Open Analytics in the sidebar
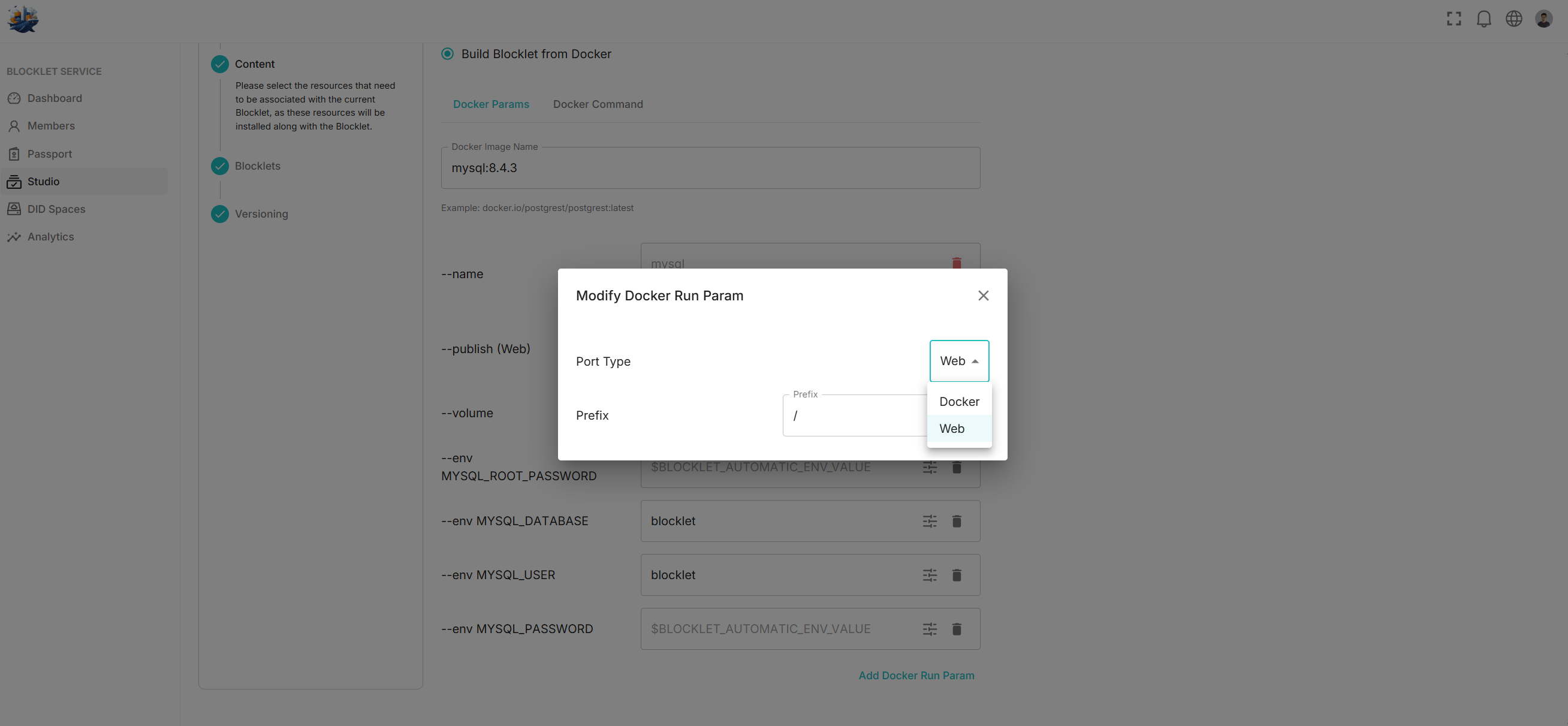This screenshot has width=1568, height=726. point(50,237)
